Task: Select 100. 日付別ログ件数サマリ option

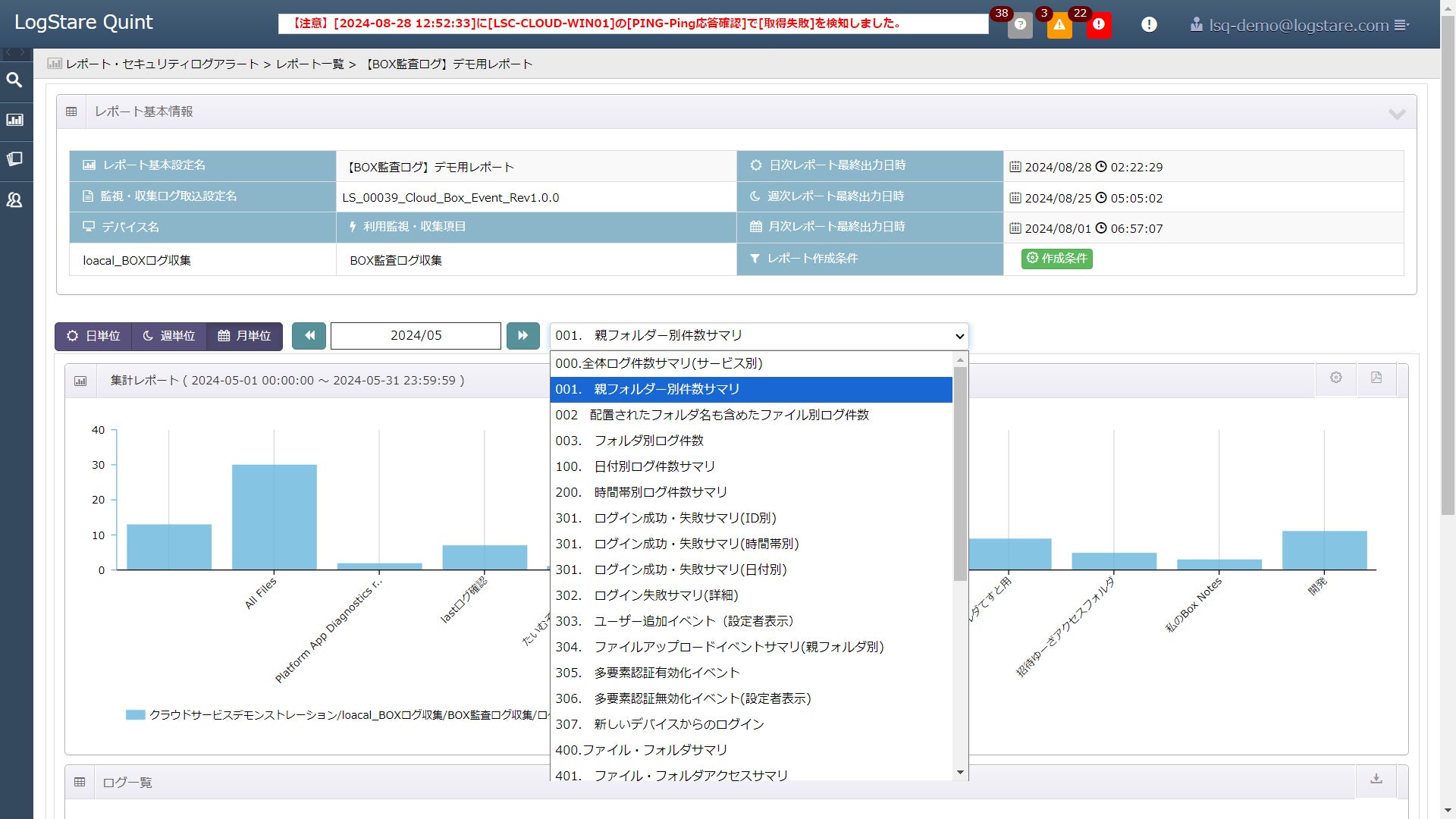Action: 635,466
